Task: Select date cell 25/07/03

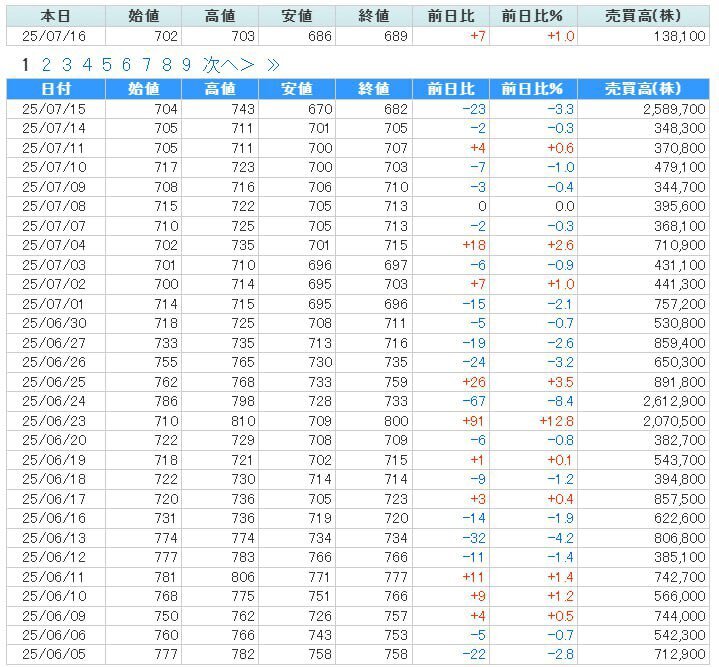Action: tap(54, 265)
